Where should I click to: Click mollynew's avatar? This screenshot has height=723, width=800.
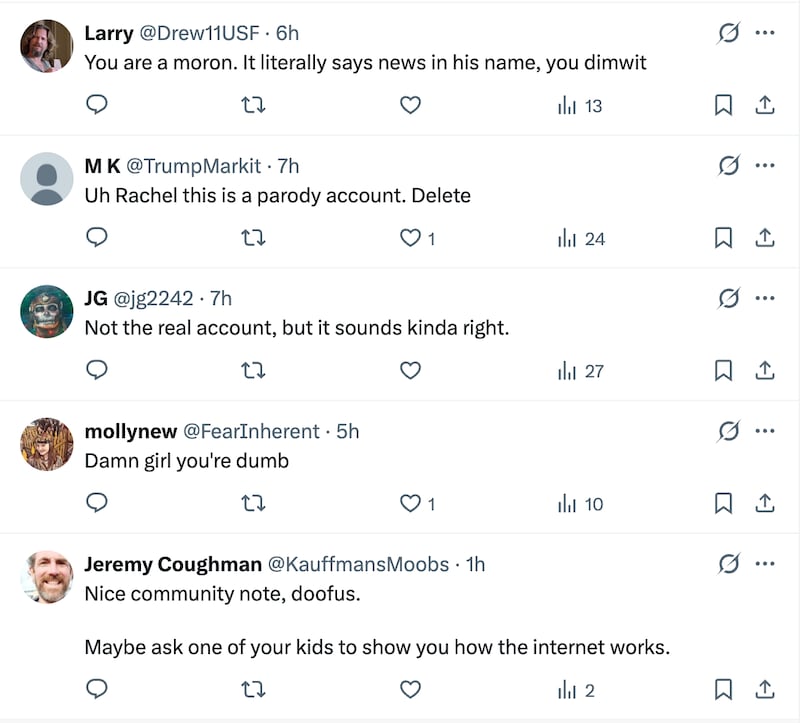(x=46, y=444)
